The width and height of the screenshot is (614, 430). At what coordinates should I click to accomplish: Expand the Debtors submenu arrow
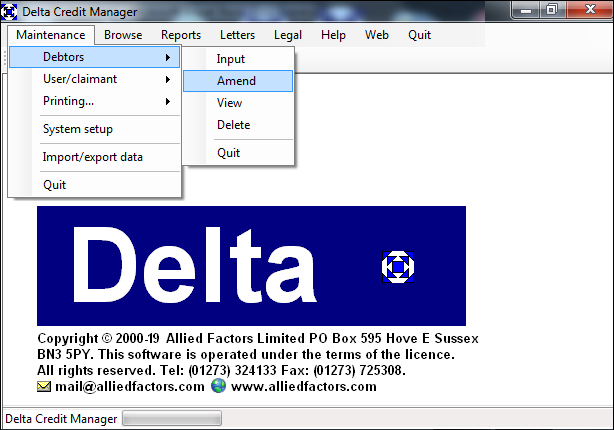click(168, 58)
